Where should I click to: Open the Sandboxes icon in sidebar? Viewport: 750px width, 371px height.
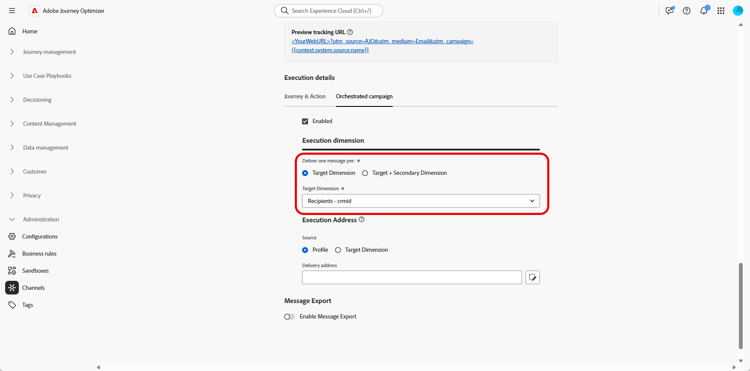[12, 271]
